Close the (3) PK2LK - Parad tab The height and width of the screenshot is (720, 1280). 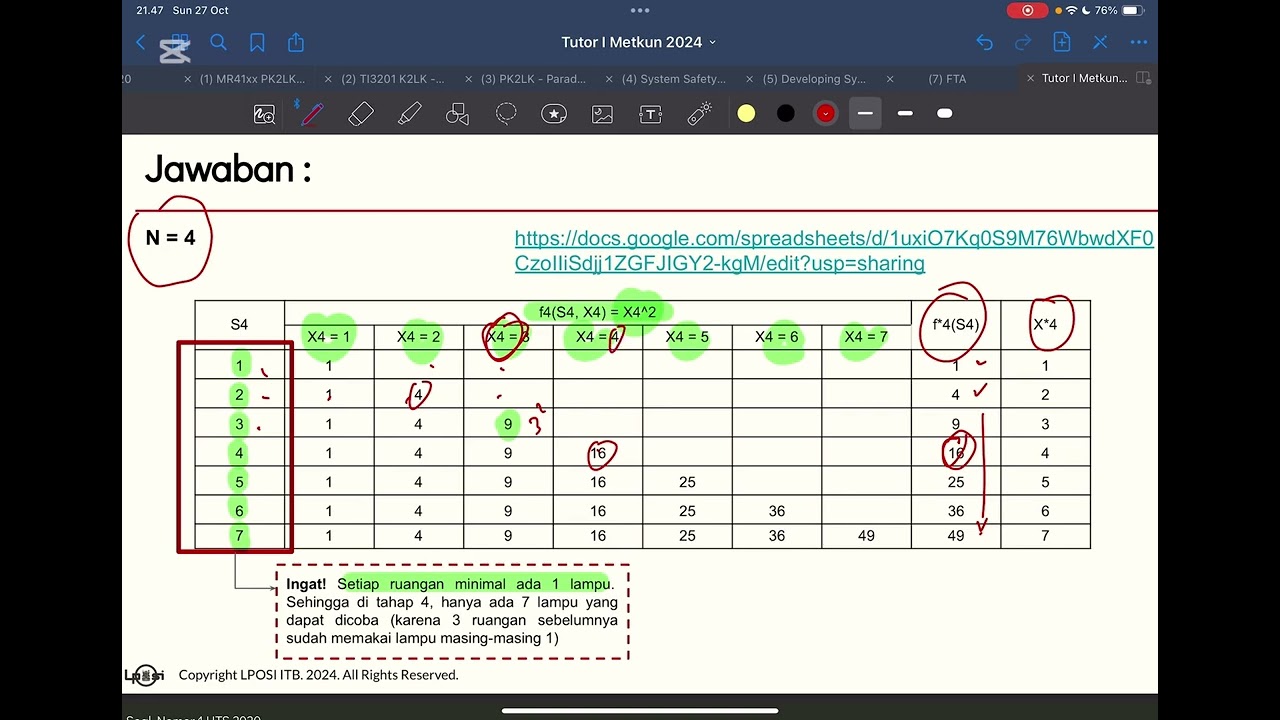(x=468, y=79)
